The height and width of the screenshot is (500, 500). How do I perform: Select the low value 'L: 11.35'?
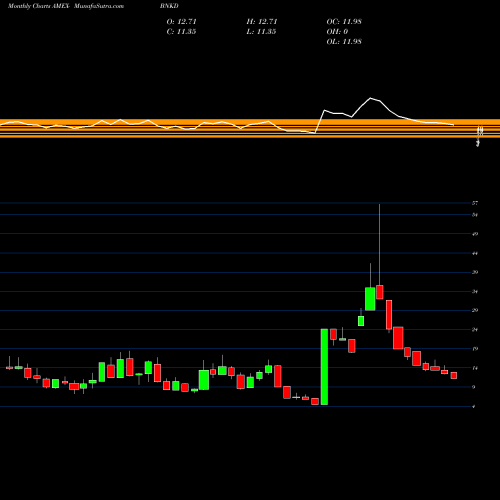click(261, 32)
